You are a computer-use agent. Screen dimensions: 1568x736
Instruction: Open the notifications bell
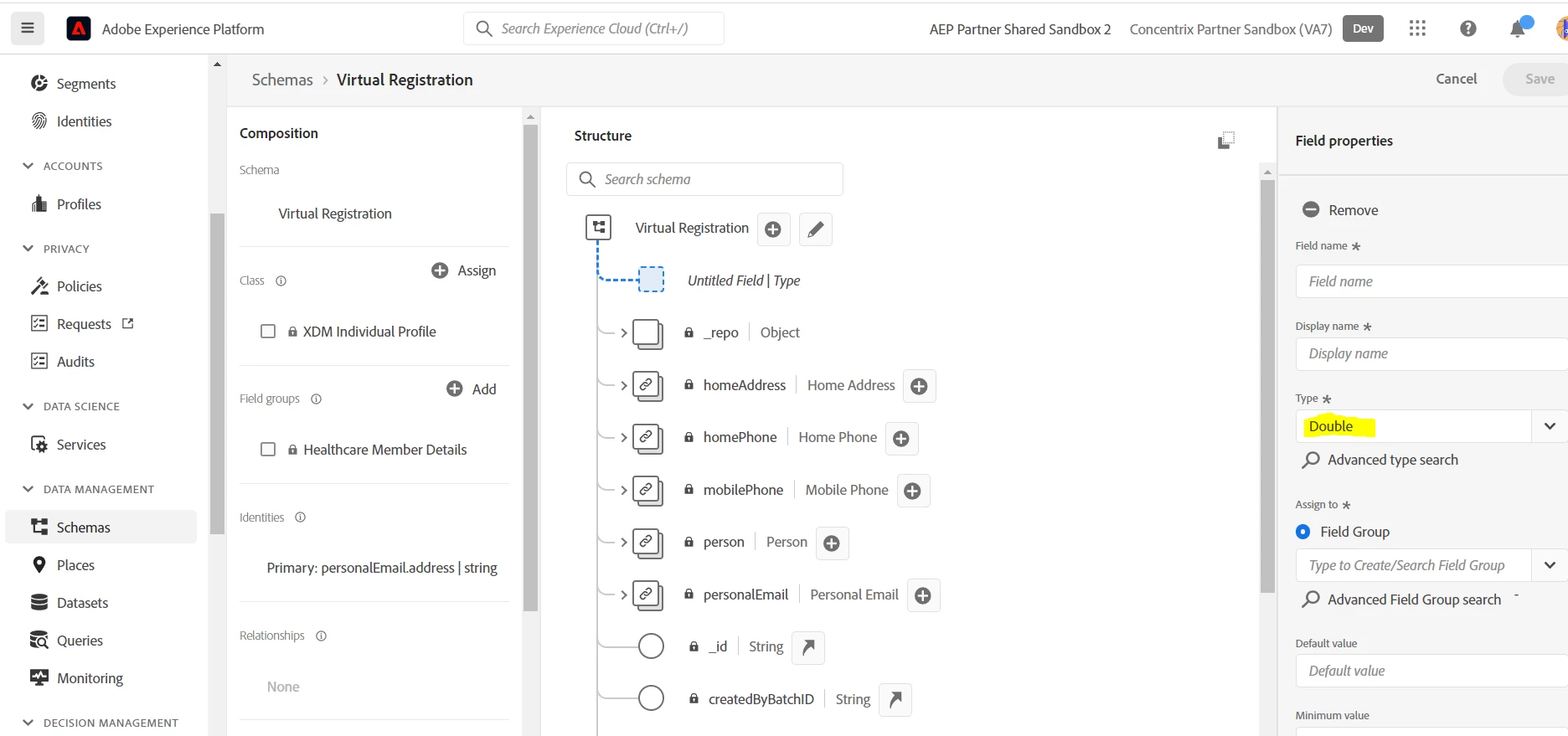pyautogui.click(x=1518, y=28)
